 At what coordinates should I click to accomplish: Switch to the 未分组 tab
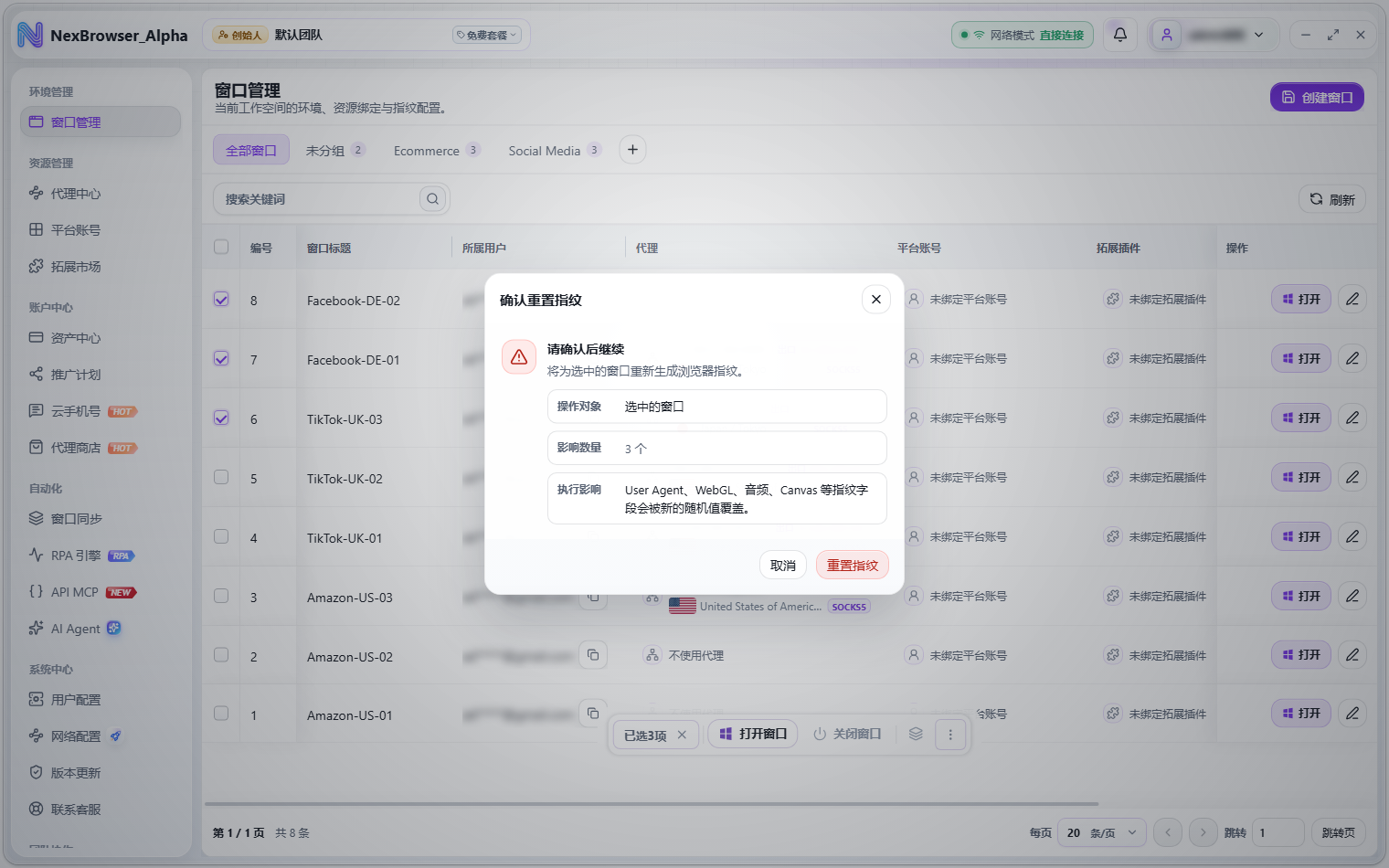click(x=334, y=150)
